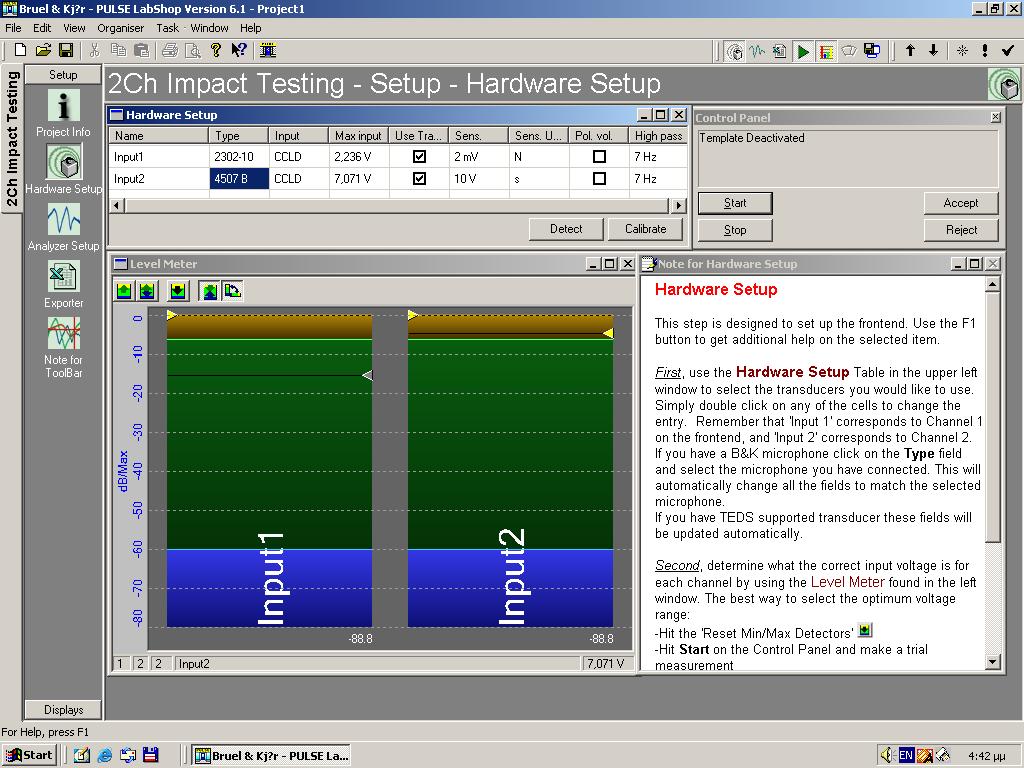Viewport: 1024px width, 768px height.
Task: Select the 2Ch Impact Testing vertical tab
Action: click(12, 138)
